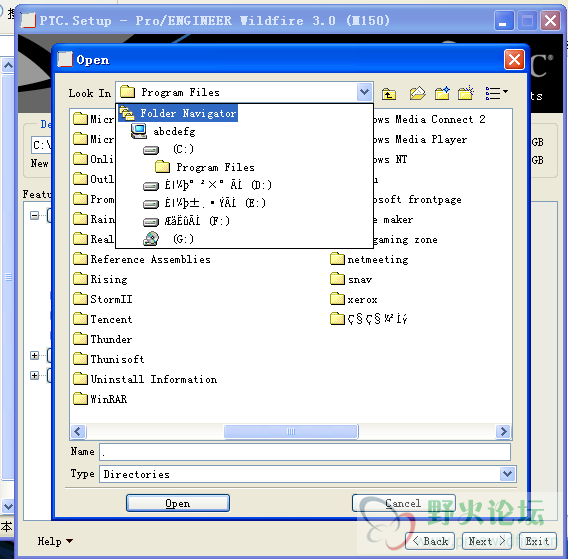Click the sparkle folder icon in toolbar
The height and width of the screenshot is (559, 568).
(x=466, y=93)
